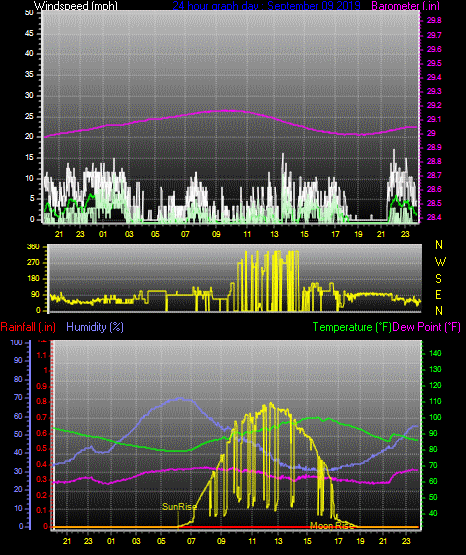The width and height of the screenshot is (466, 555).
Task: Select the 28.7 barometer scale value
Action: [434, 175]
